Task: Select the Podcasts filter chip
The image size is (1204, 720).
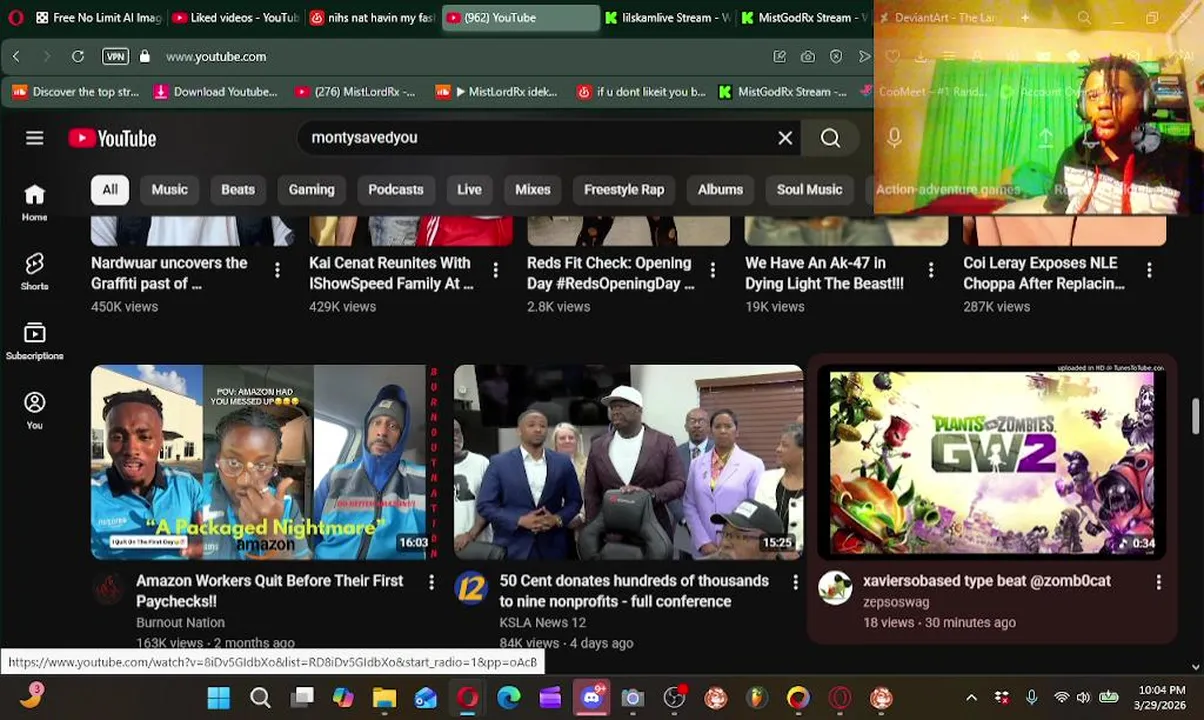Action: click(x=396, y=189)
